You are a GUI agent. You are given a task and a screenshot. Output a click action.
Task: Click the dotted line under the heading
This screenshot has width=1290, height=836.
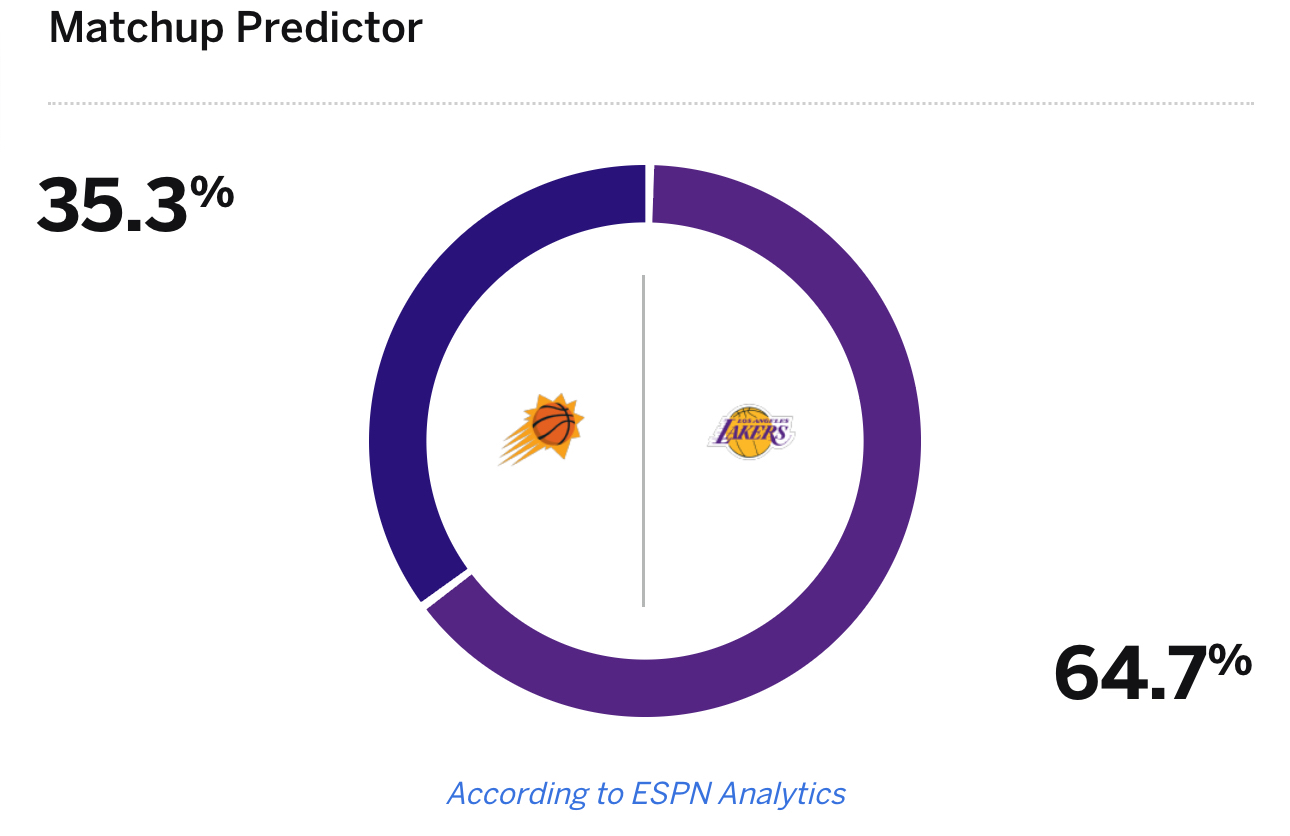pos(650,103)
